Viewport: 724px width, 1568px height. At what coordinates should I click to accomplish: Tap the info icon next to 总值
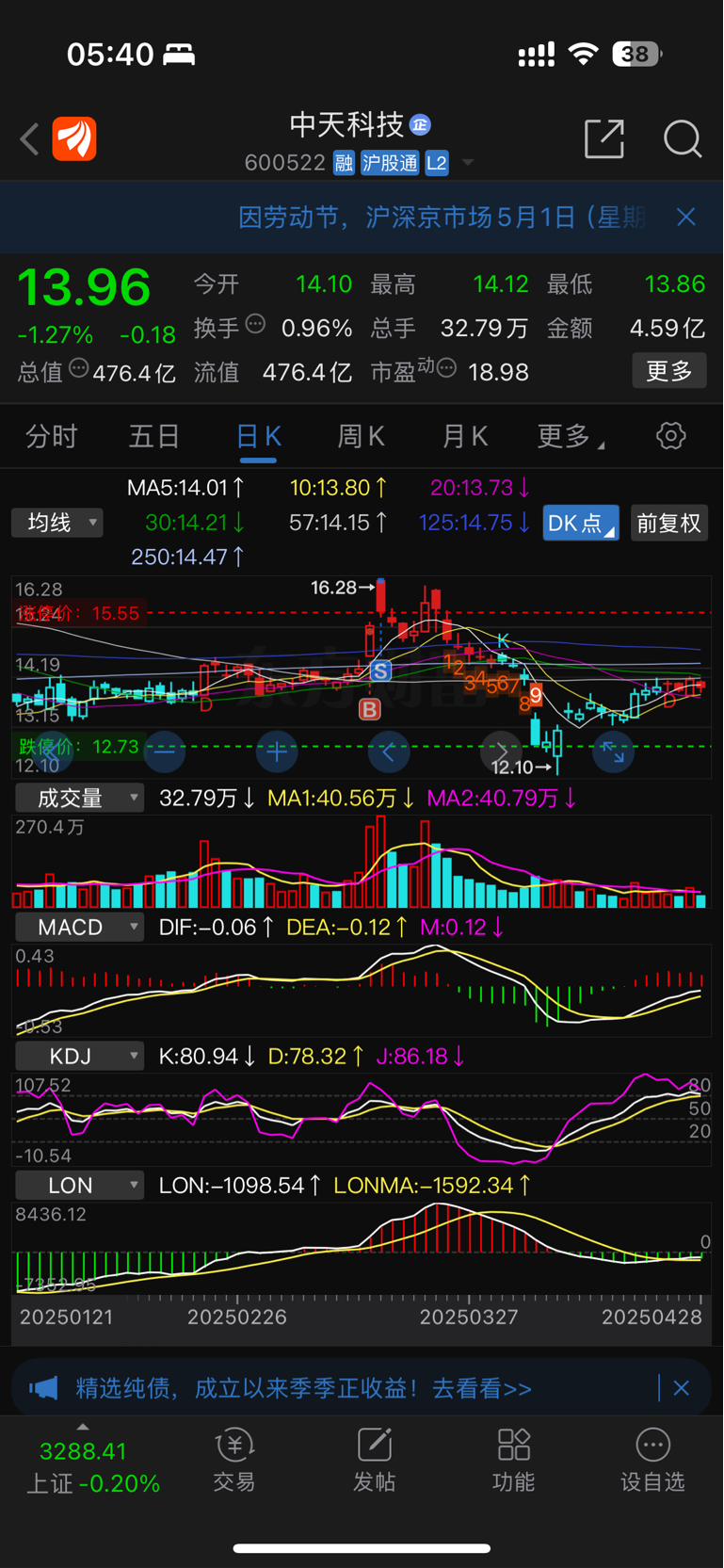[x=79, y=369]
